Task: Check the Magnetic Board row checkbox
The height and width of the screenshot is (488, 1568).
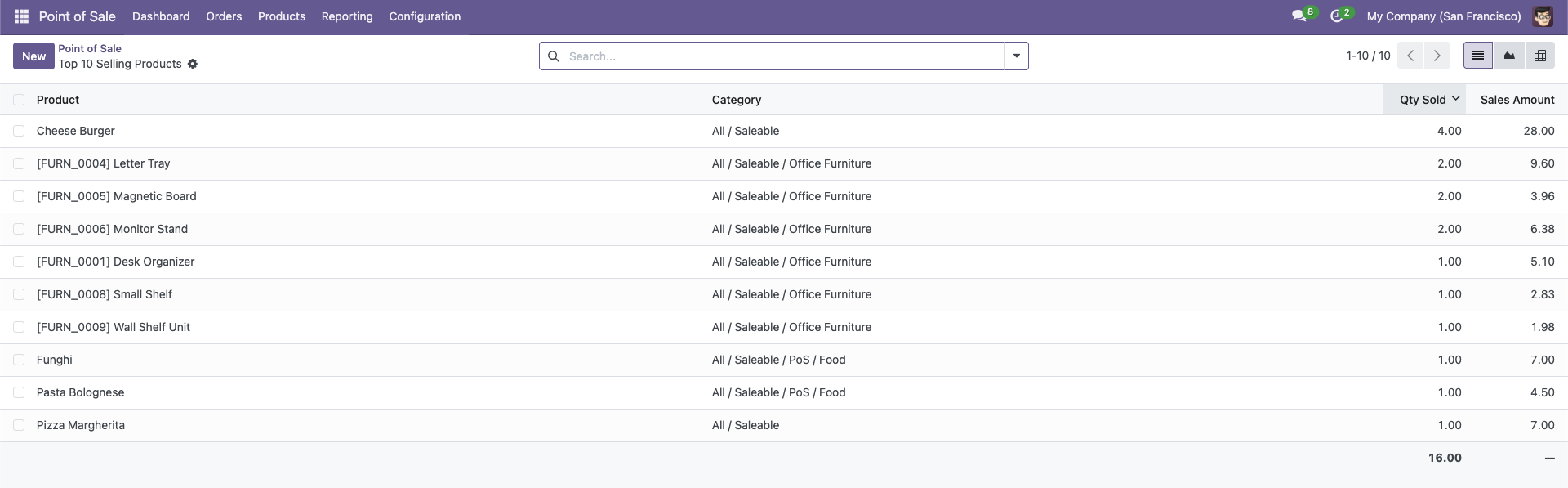Action: pos(19,196)
